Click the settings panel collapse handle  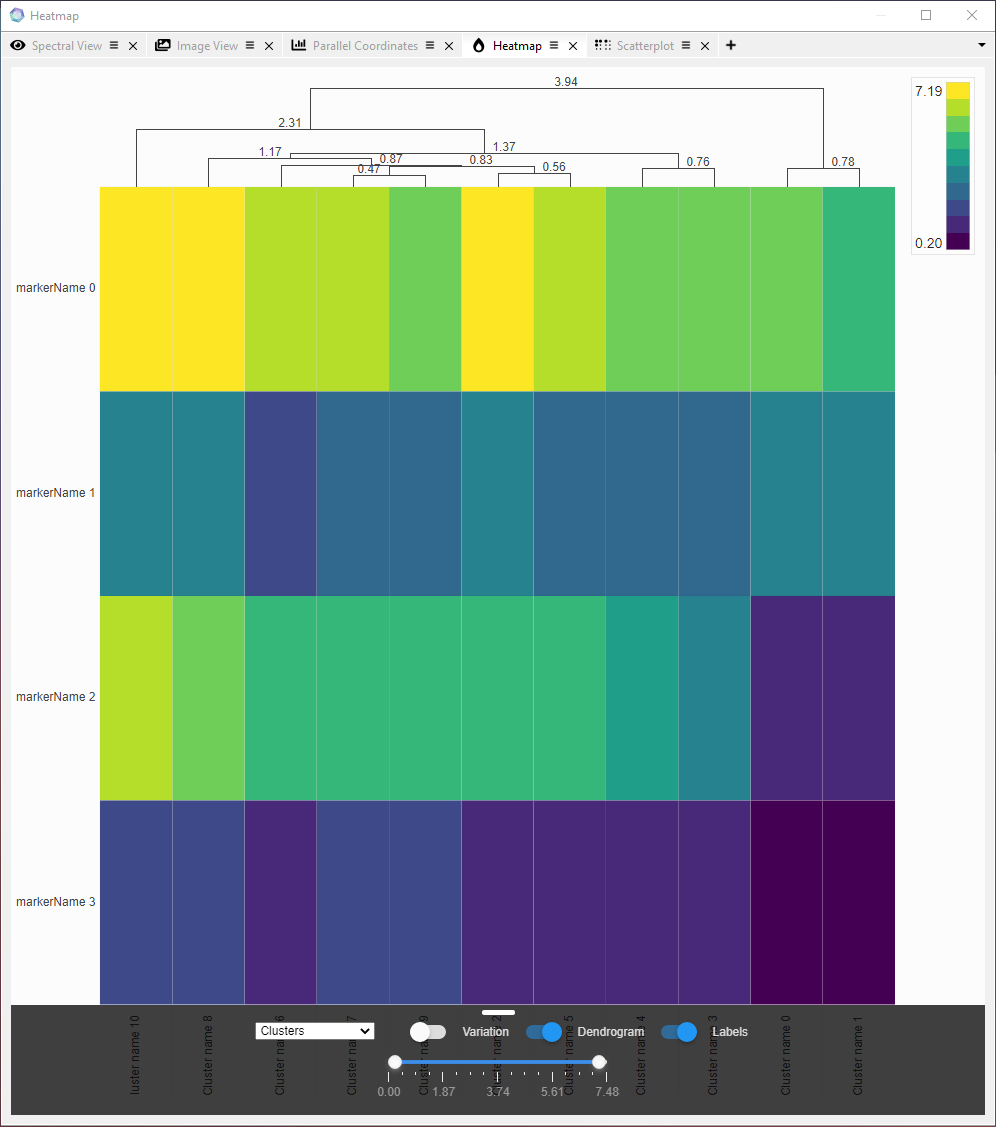pyautogui.click(x=498, y=1012)
